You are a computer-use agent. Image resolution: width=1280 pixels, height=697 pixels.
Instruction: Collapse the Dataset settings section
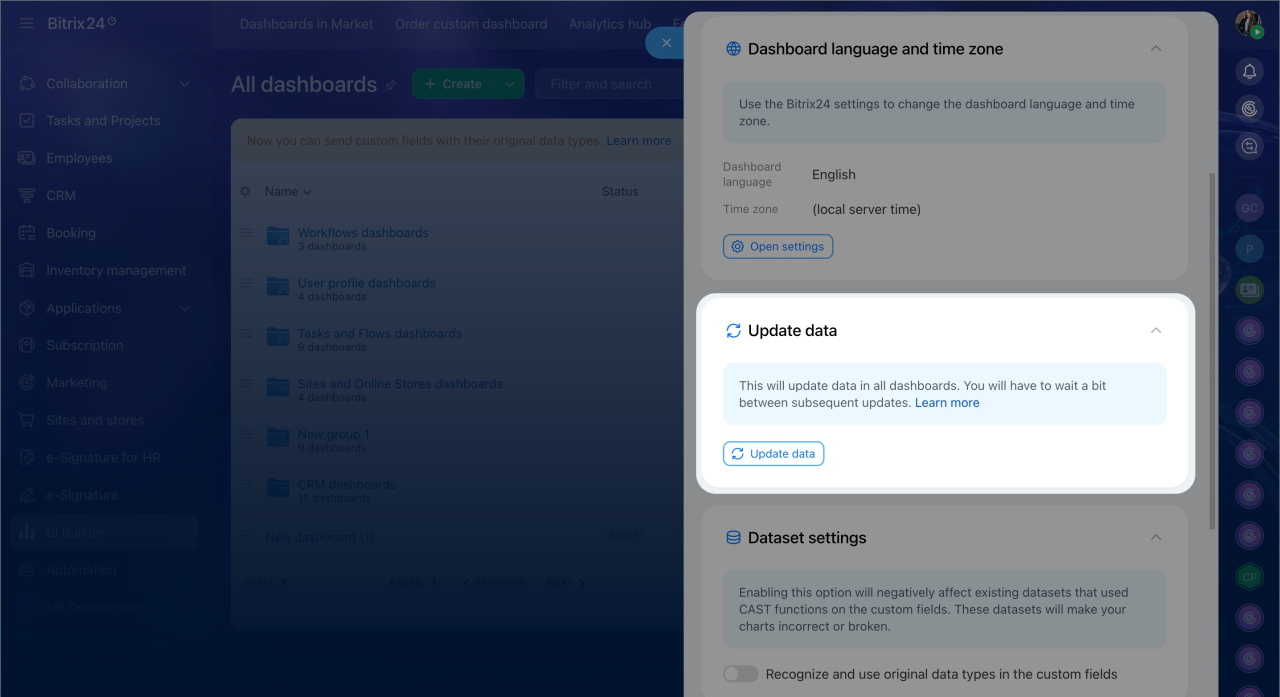click(1155, 537)
